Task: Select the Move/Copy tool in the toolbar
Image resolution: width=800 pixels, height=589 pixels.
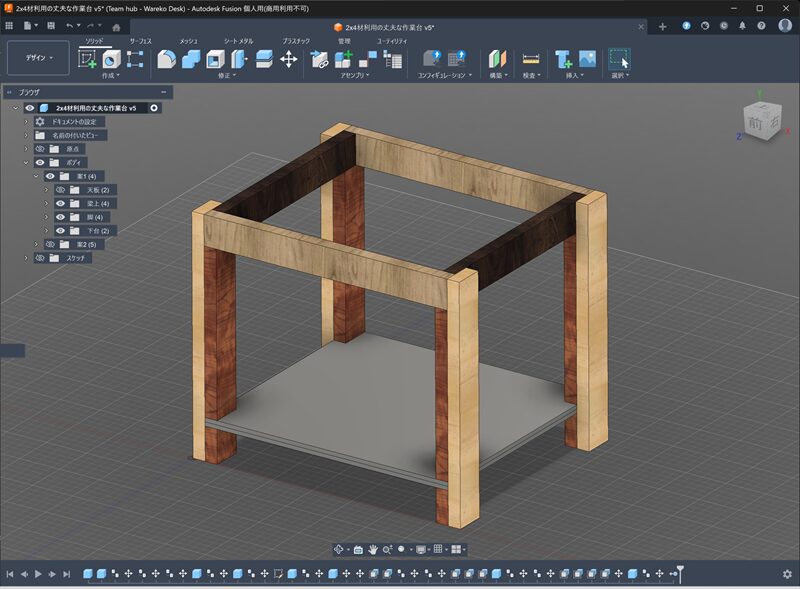Action: 289,59
